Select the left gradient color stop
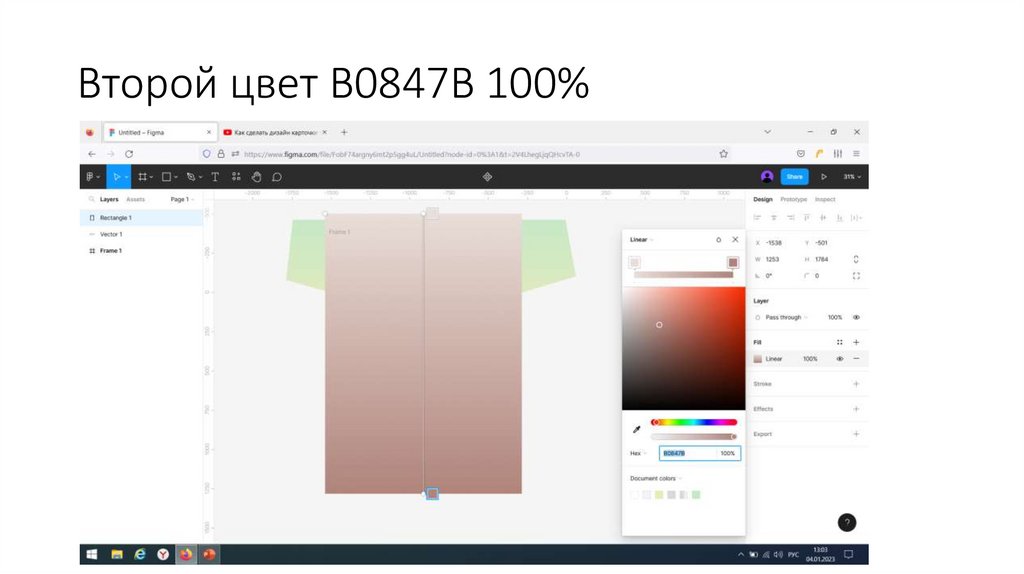 tap(634, 263)
